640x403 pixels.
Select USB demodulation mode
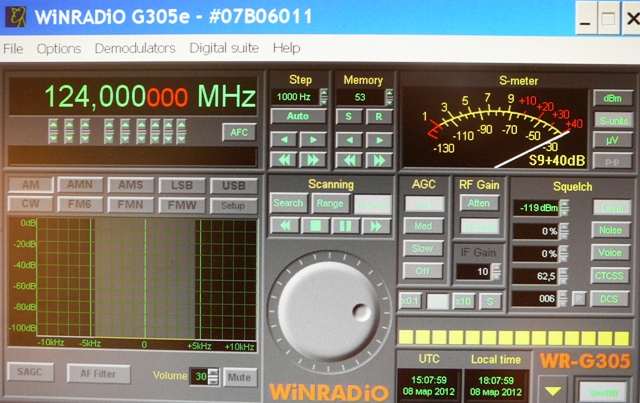(x=234, y=186)
